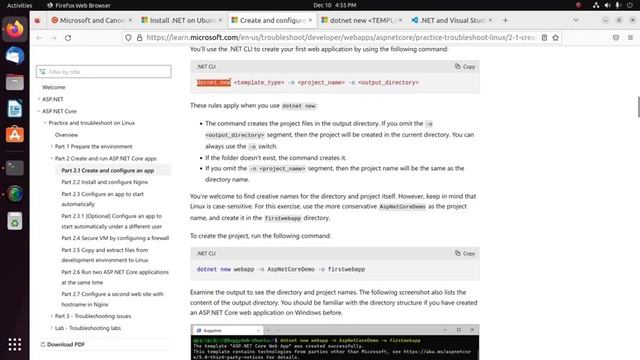Screen dimensions: 640x360
Task: Expand Part 1 Prepare the environment
Action: click(x=52, y=147)
